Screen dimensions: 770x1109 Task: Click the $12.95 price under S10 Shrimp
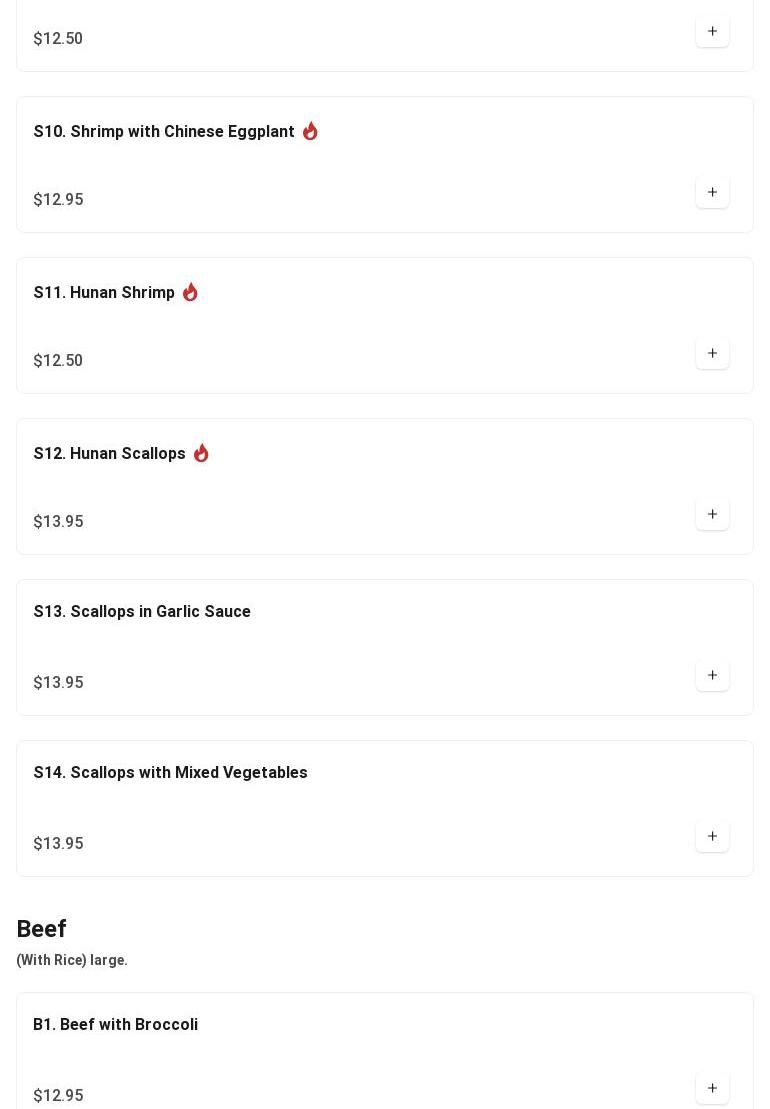click(58, 200)
